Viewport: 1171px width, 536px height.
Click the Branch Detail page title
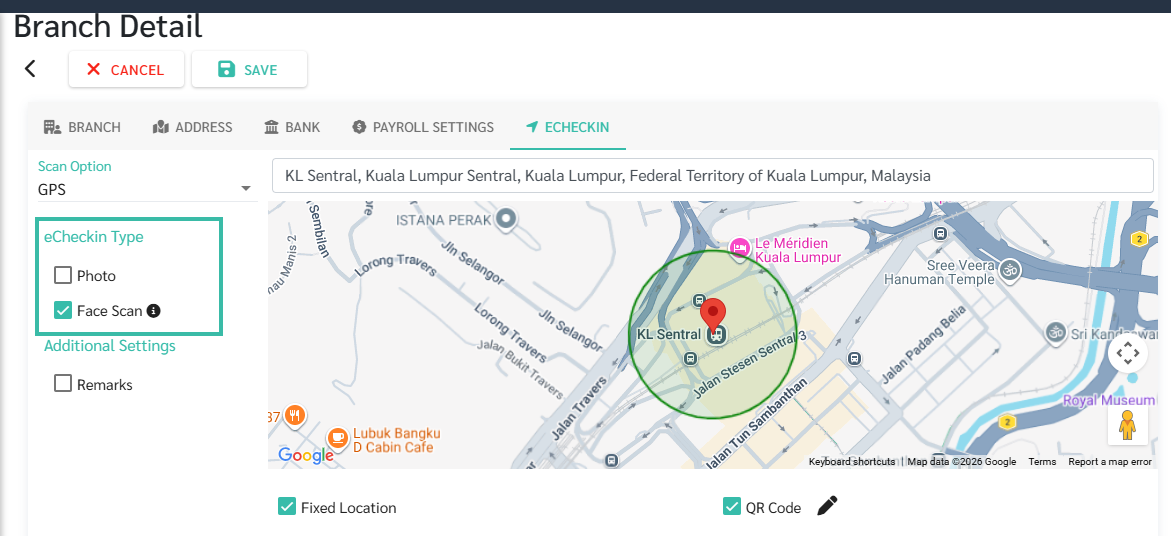(x=108, y=27)
